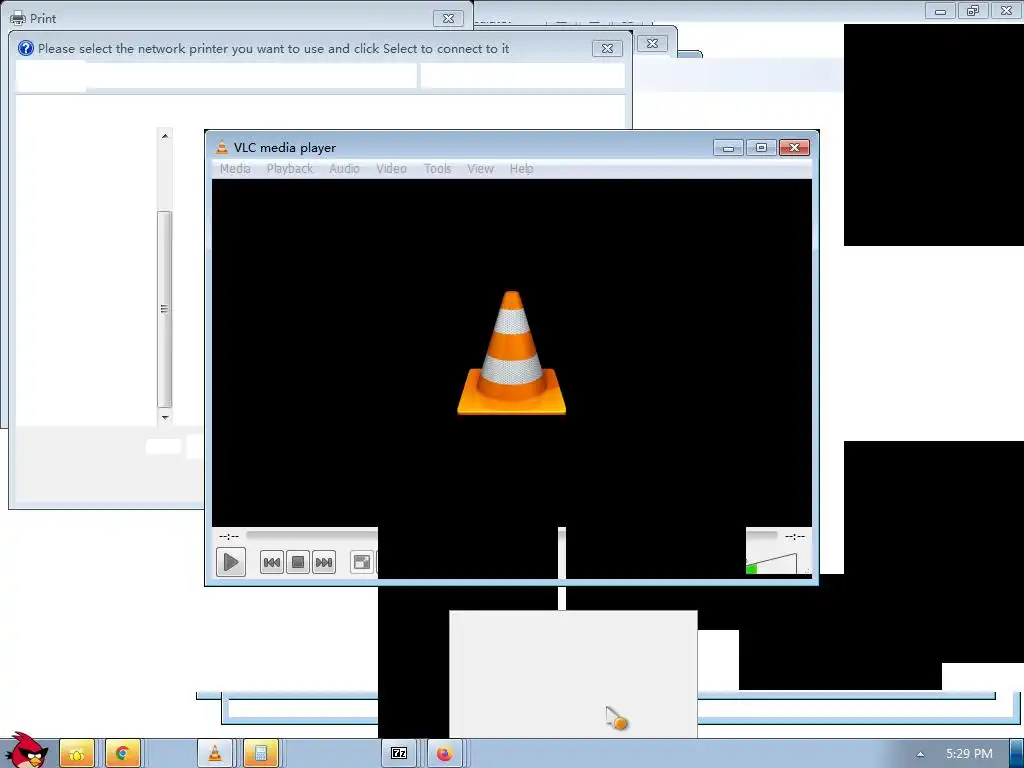This screenshot has height=768, width=1024.
Task: Minimize the background main window
Action: click(940, 10)
